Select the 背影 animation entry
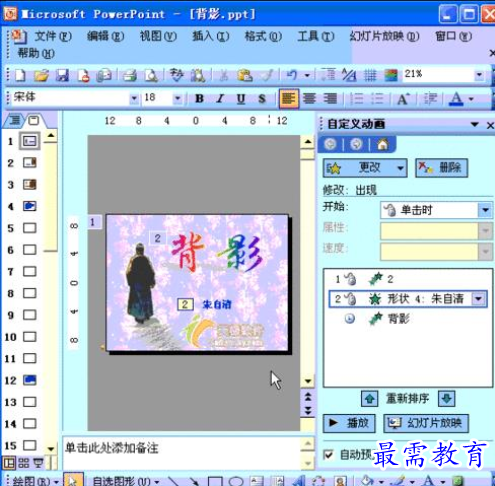Image resolution: width=495 pixels, height=486 pixels. pyautogui.click(x=408, y=319)
